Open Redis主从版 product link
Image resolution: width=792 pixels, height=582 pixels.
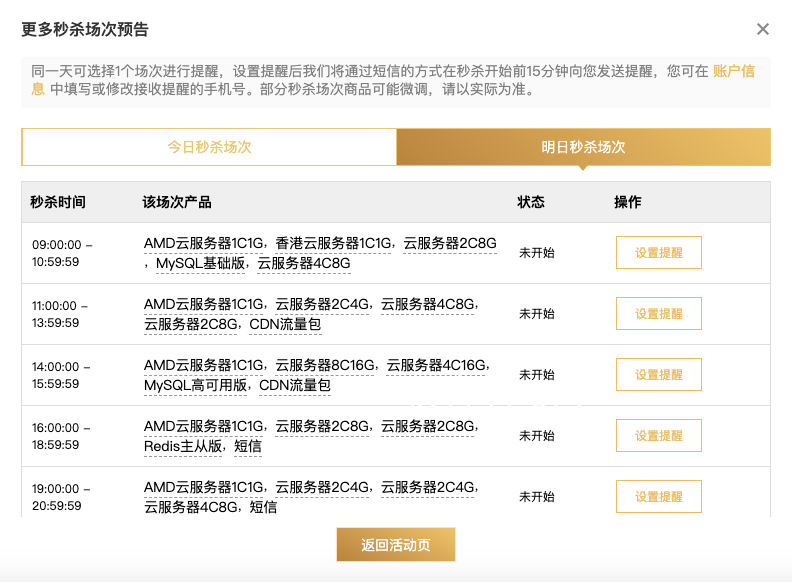click(183, 447)
